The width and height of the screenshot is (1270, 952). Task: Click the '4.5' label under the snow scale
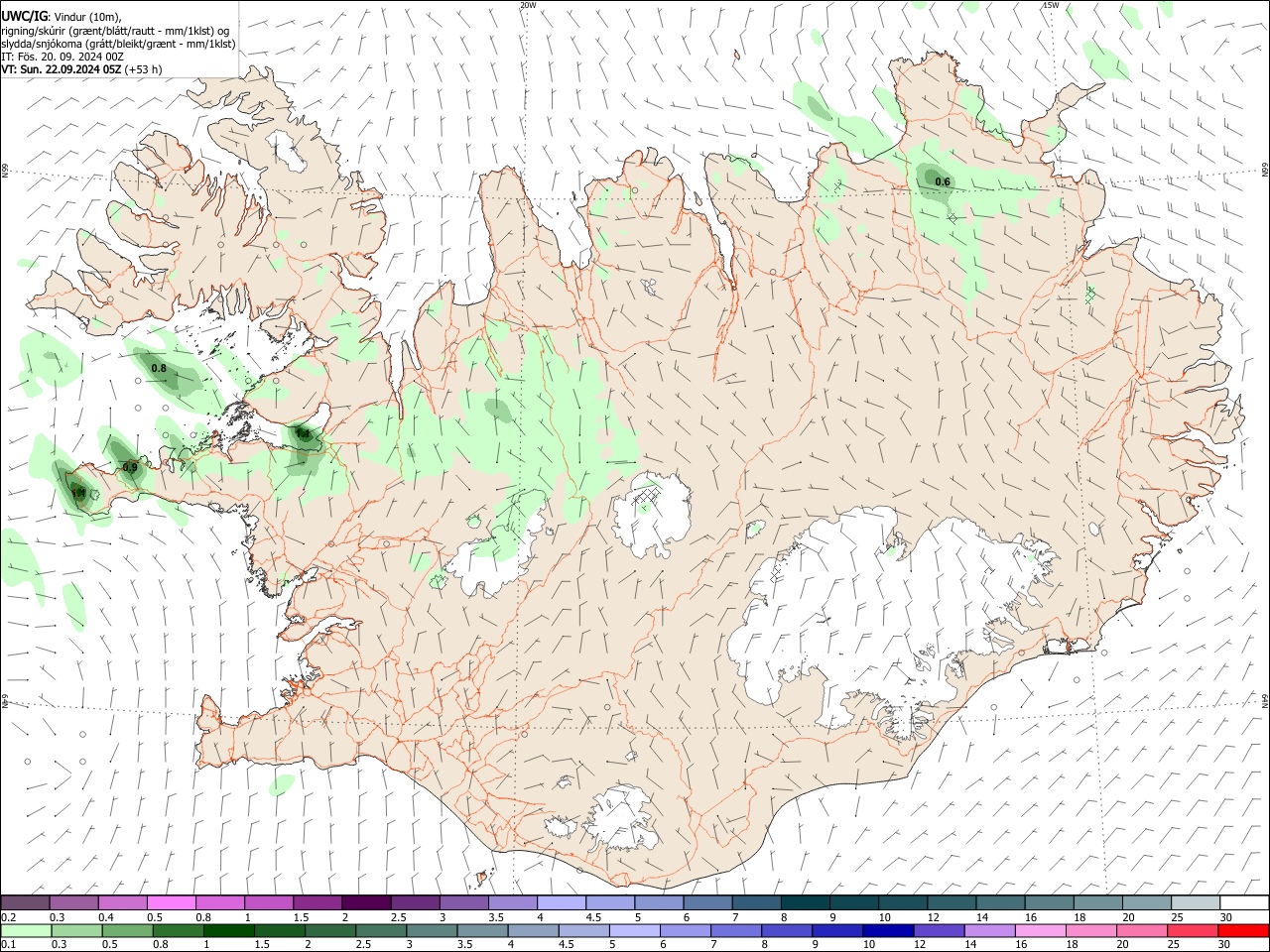[x=593, y=917]
